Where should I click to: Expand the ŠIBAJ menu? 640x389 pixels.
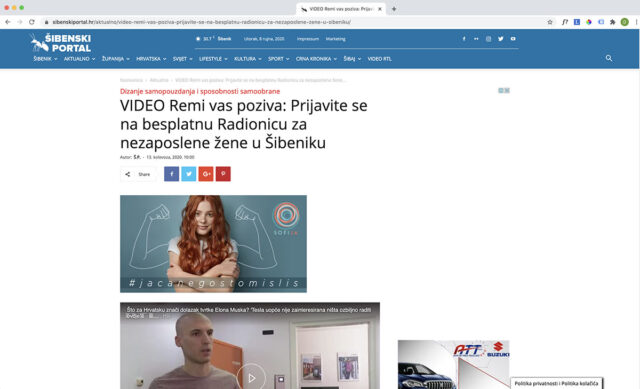(x=352, y=59)
